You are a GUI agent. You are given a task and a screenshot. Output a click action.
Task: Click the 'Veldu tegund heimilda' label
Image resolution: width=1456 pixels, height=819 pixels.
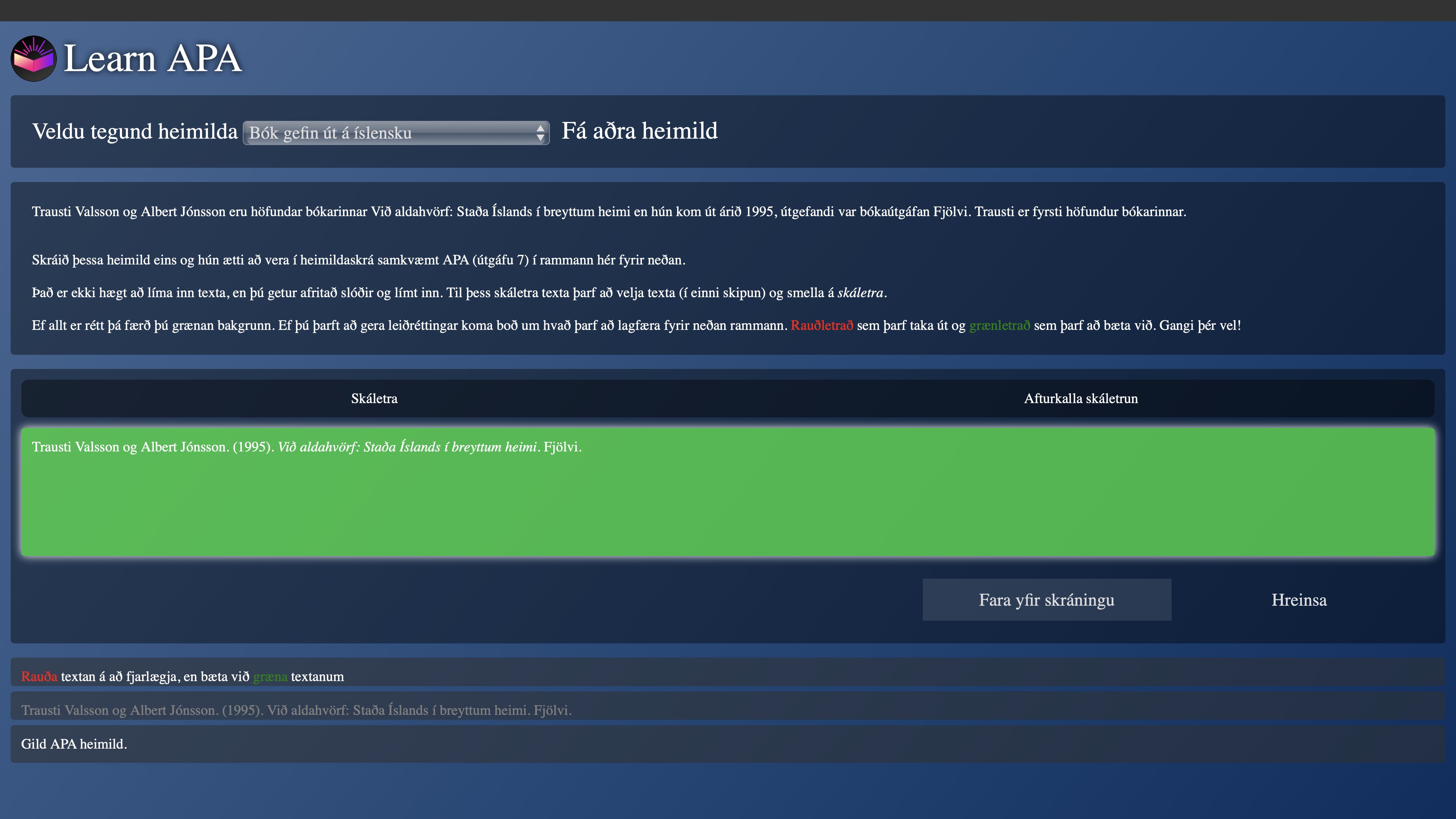pos(134,132)
